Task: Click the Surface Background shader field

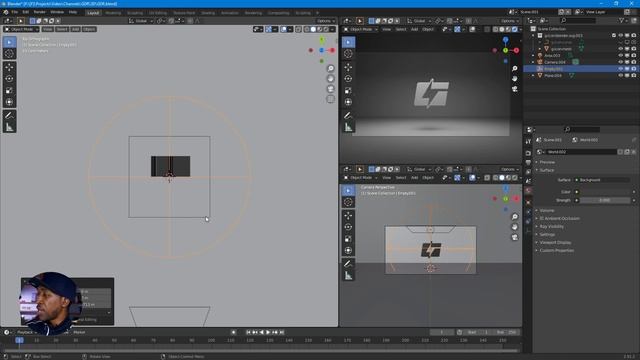Action: (602, 180)
